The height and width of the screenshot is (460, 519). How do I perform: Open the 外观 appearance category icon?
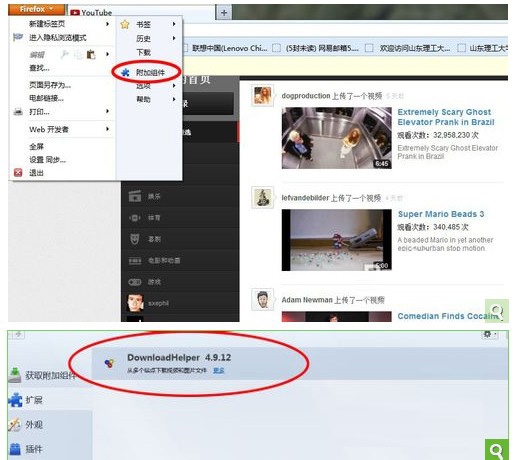(x=15, y=424)
